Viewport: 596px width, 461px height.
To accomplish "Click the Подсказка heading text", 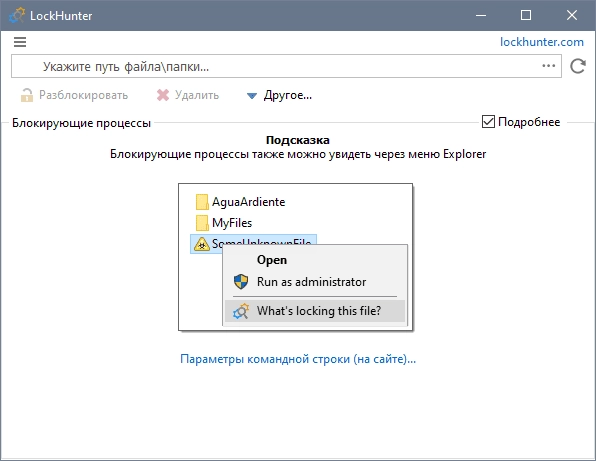I will (298, 140).
